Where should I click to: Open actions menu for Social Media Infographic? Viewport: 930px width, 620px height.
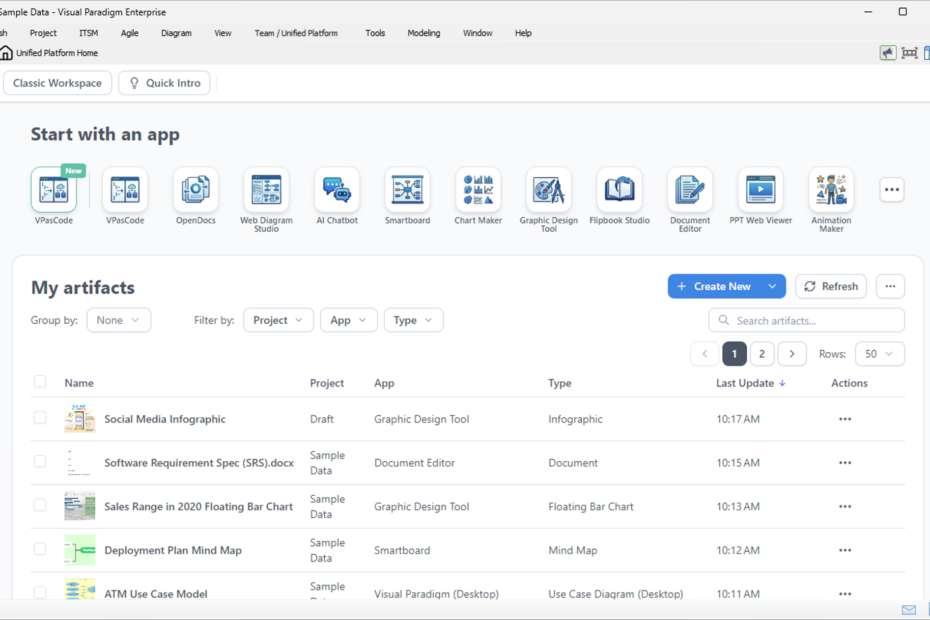coord(845,419)
